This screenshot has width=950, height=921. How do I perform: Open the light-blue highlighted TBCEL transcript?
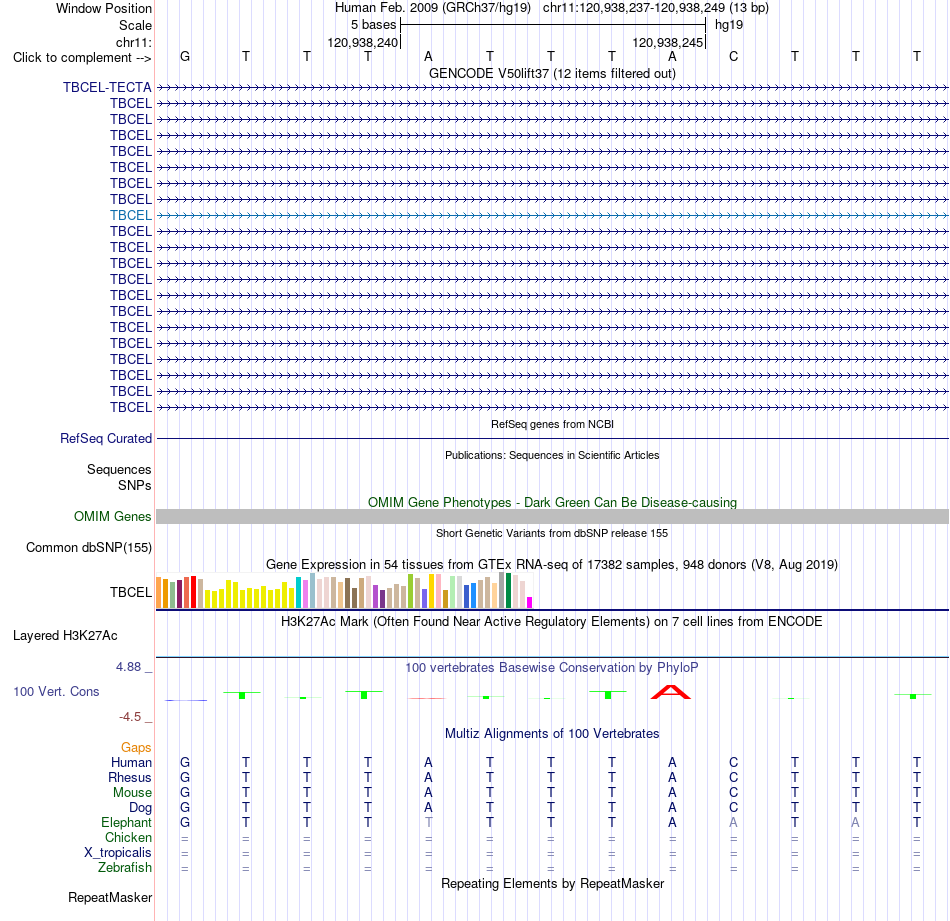click(x=553, y=215)
